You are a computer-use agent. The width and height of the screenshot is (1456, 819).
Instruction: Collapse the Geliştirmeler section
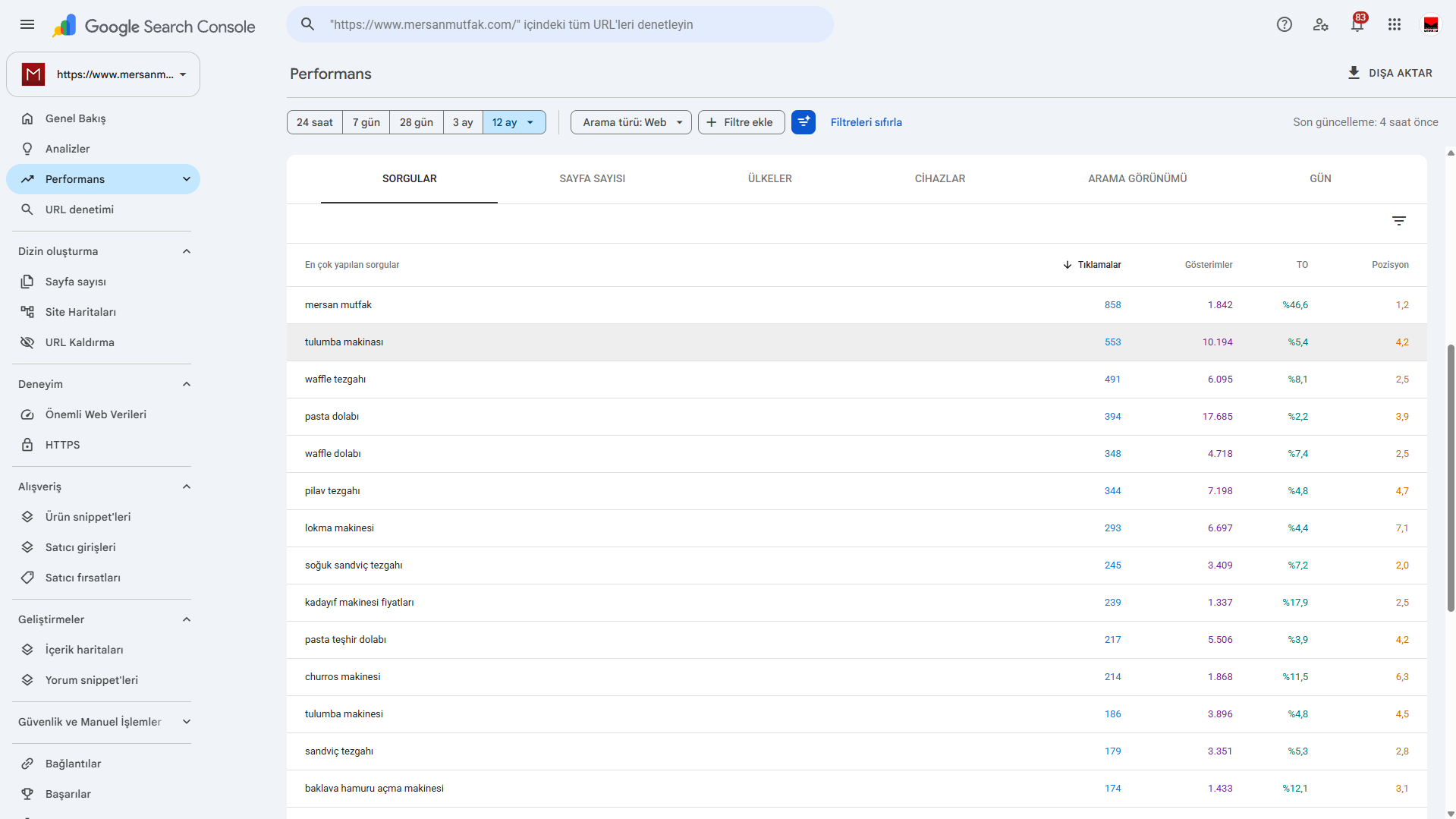pyautogui.click(x=187, y=619)
